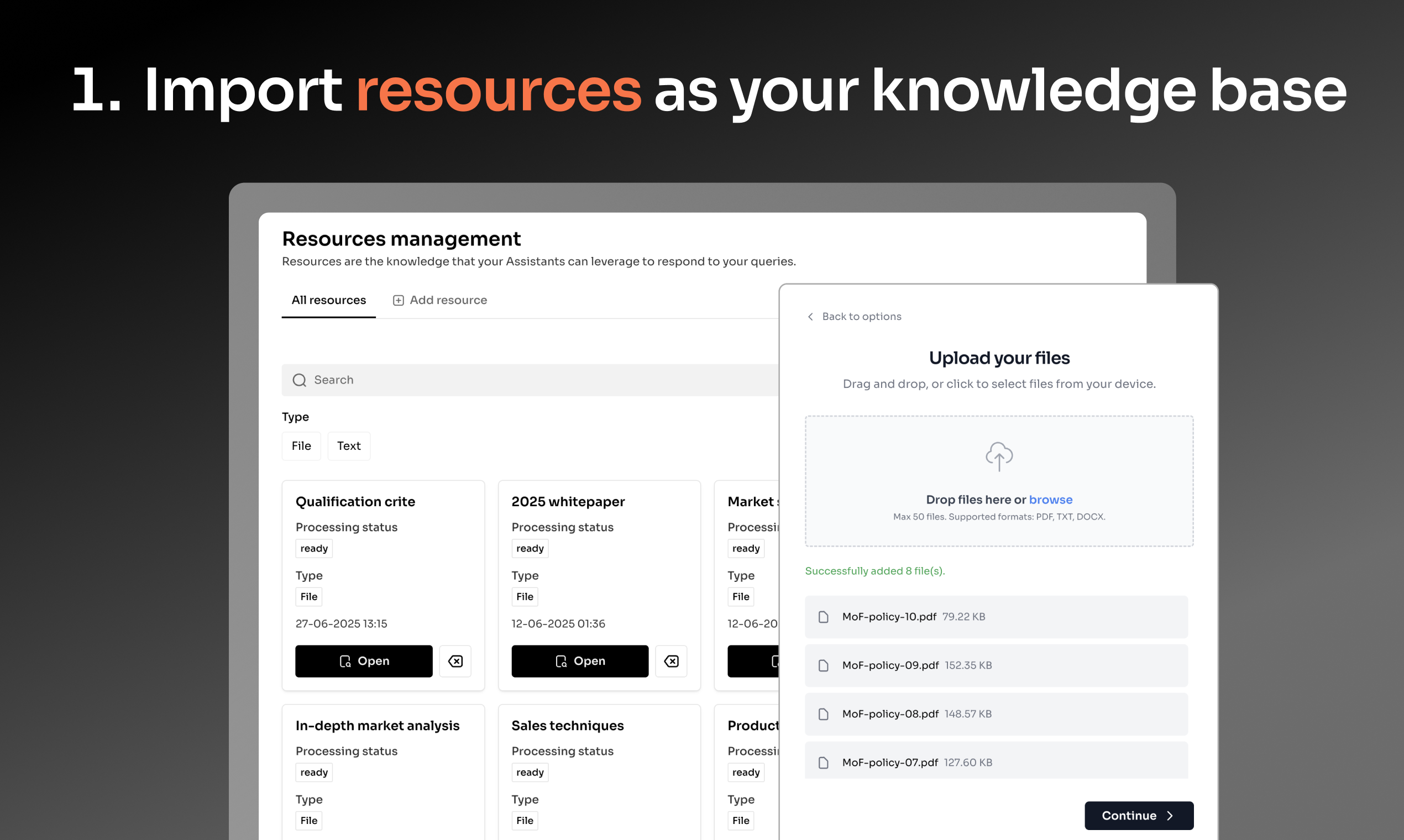Click file icon beside MoF-policy-10.pdf

(x=823, y=616)
